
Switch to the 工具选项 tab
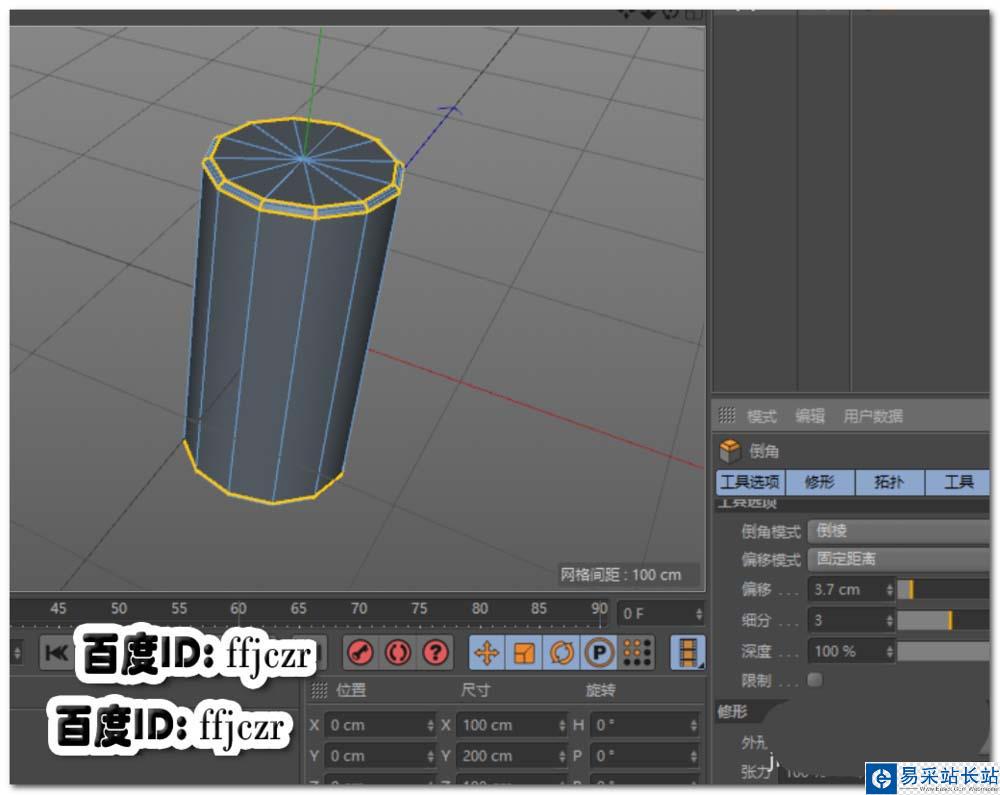tap(750, 482)
